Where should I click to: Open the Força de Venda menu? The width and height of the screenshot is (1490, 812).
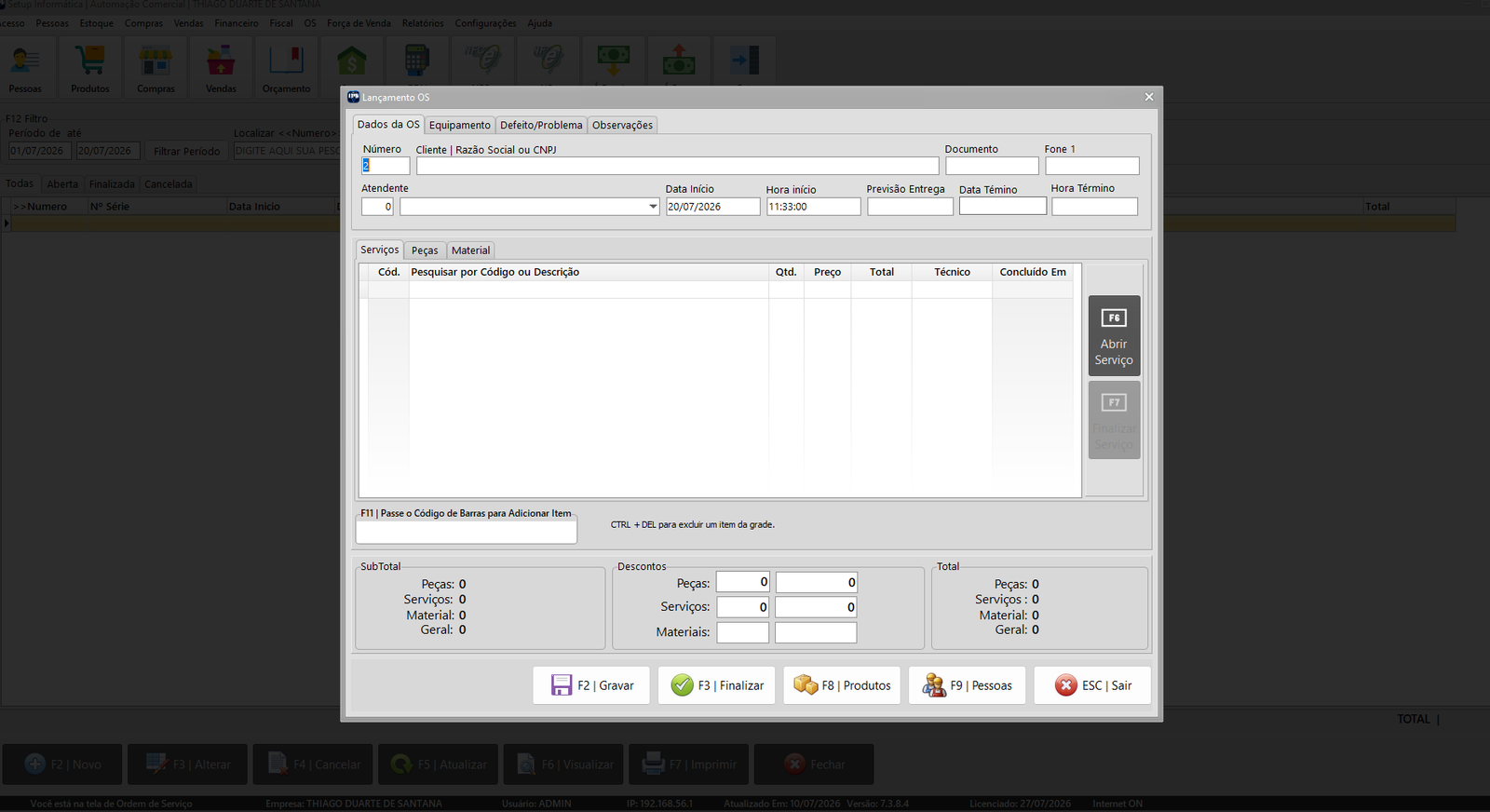359,23
